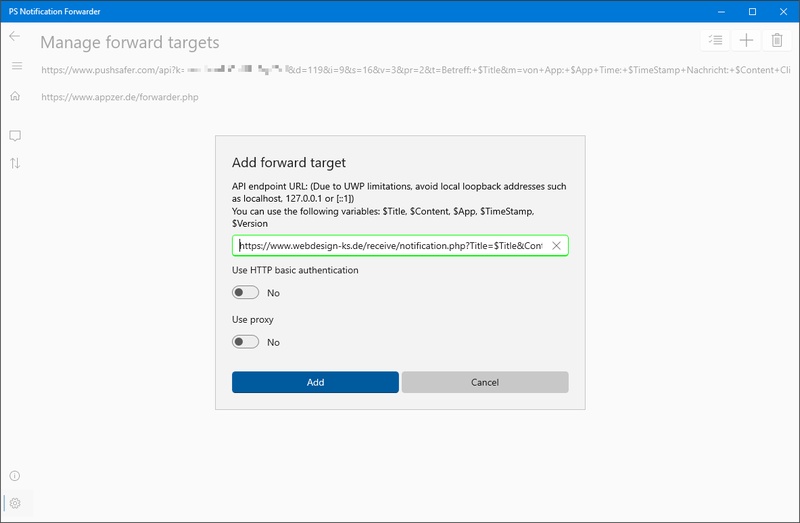Select the appzer.de forwarder.php target
The width and height of the screenshot is (800, 523).
click(x=120, y=97)
